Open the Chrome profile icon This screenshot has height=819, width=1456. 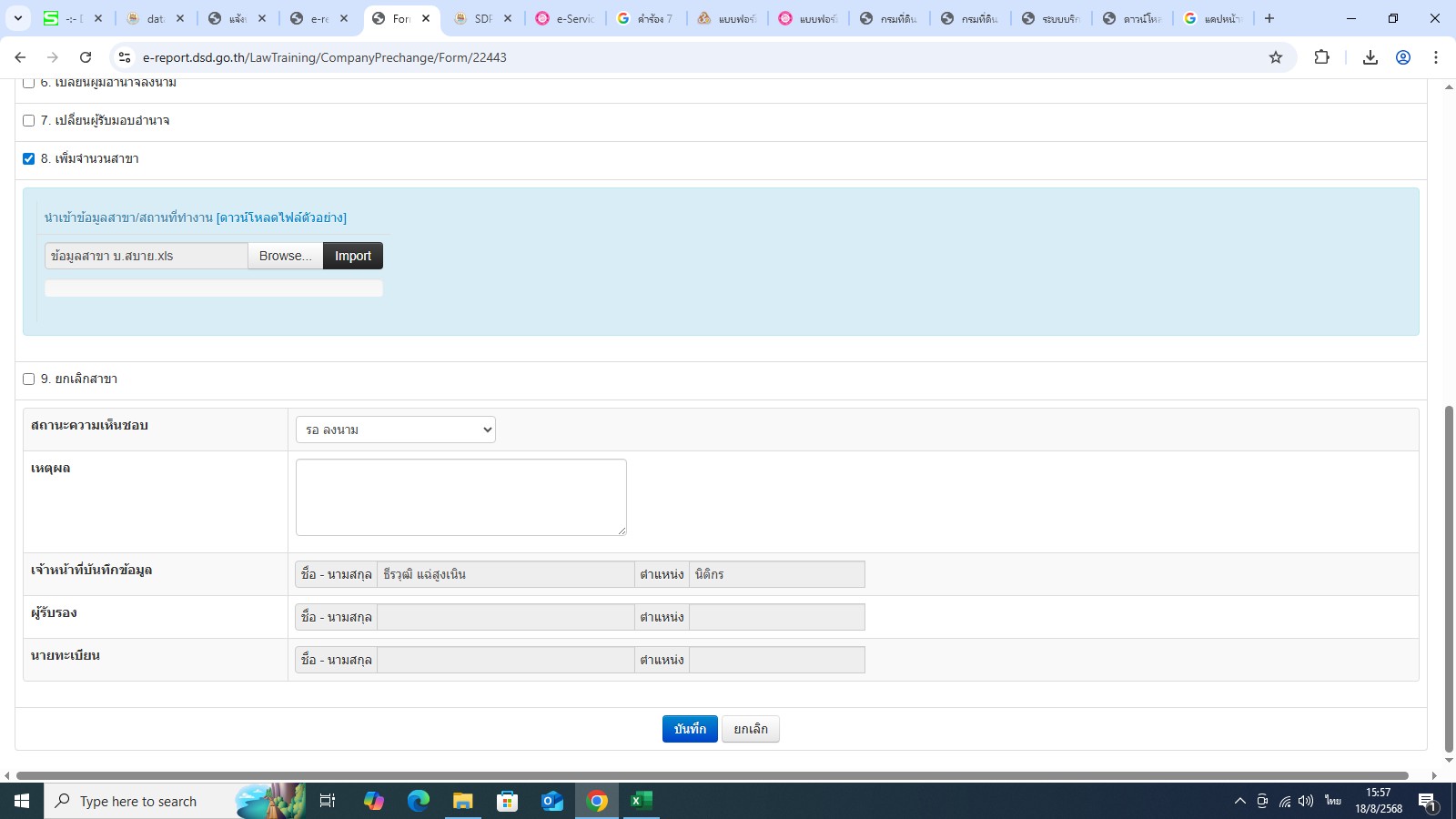tap(1403, 57)
